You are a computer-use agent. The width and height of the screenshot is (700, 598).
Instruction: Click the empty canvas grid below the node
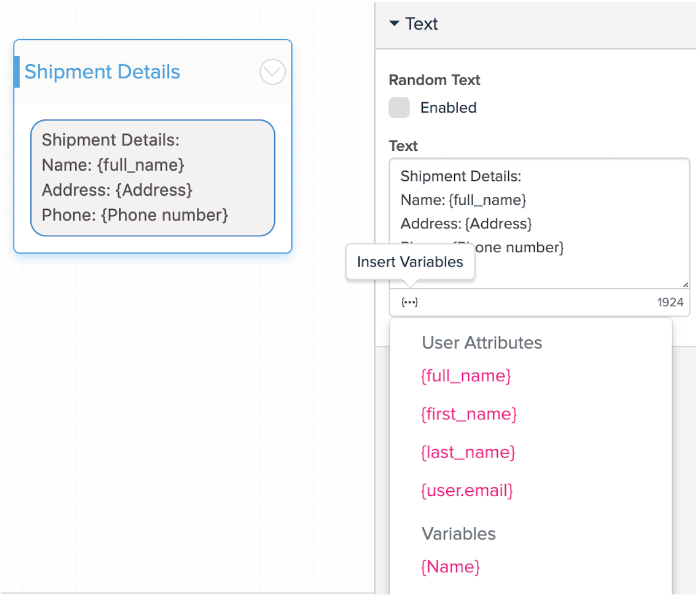[150, 420]
